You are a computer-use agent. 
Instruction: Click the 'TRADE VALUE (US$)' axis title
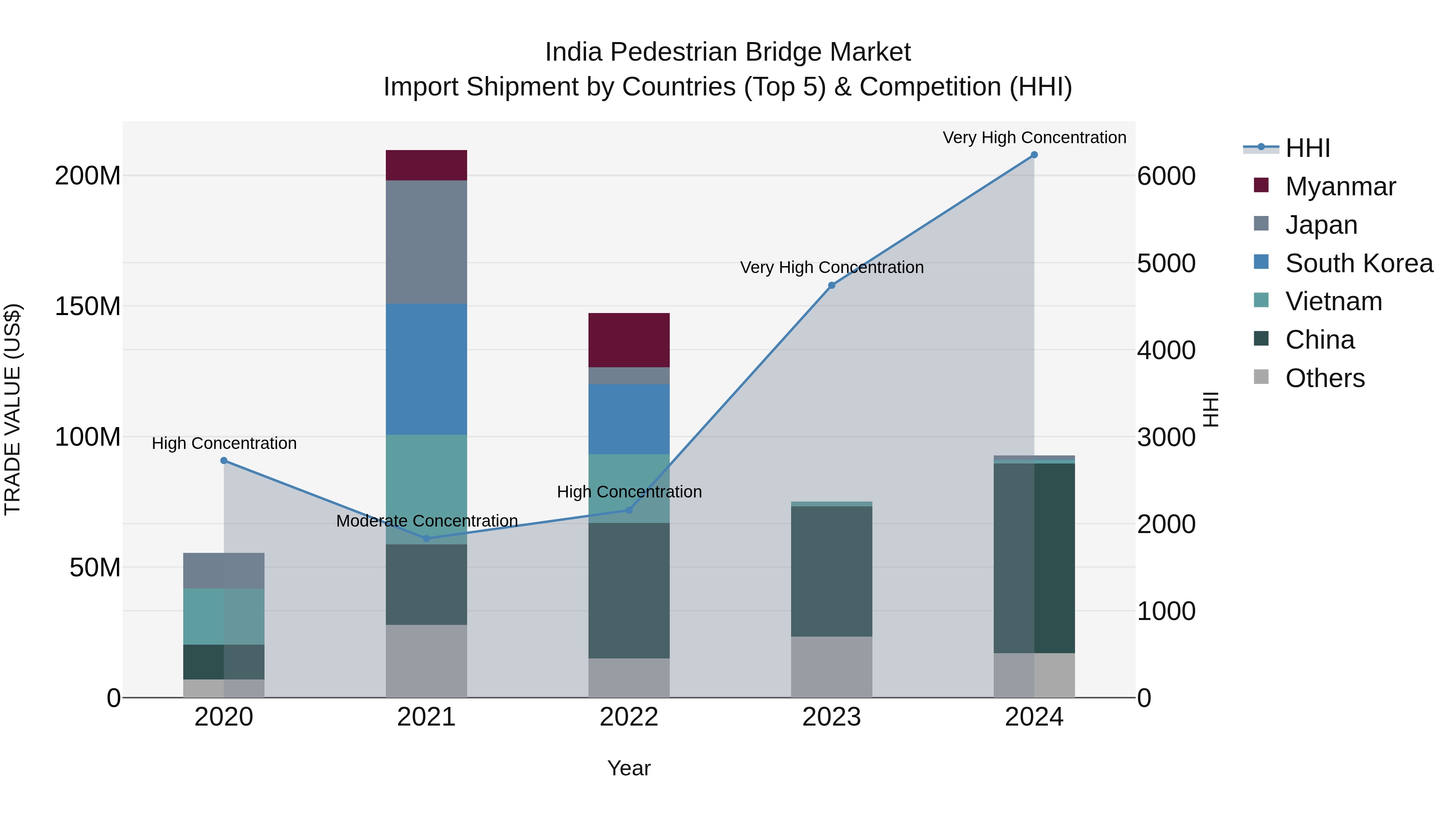click(x=13, y=409)
